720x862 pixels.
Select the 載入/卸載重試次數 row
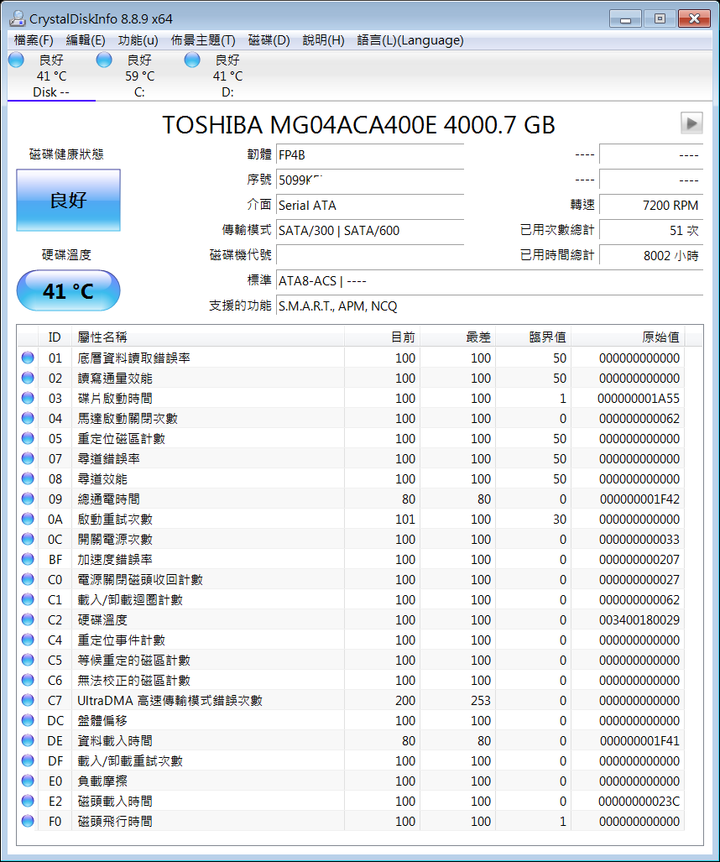coord(351,761)
